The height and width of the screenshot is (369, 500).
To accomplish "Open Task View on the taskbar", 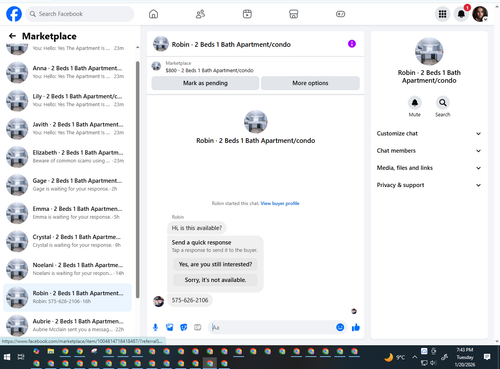I will point(21,357).
